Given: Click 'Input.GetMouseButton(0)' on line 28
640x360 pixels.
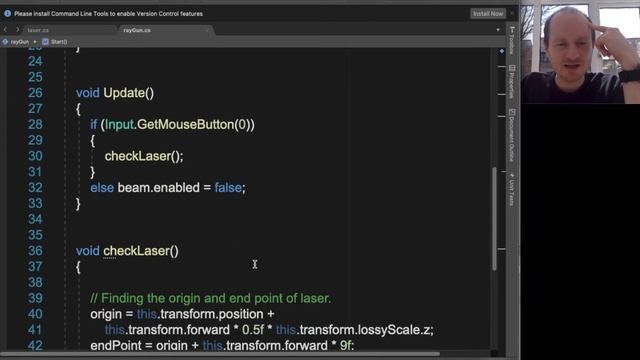Looking at the screenshot, I should [x=178, y=124].
